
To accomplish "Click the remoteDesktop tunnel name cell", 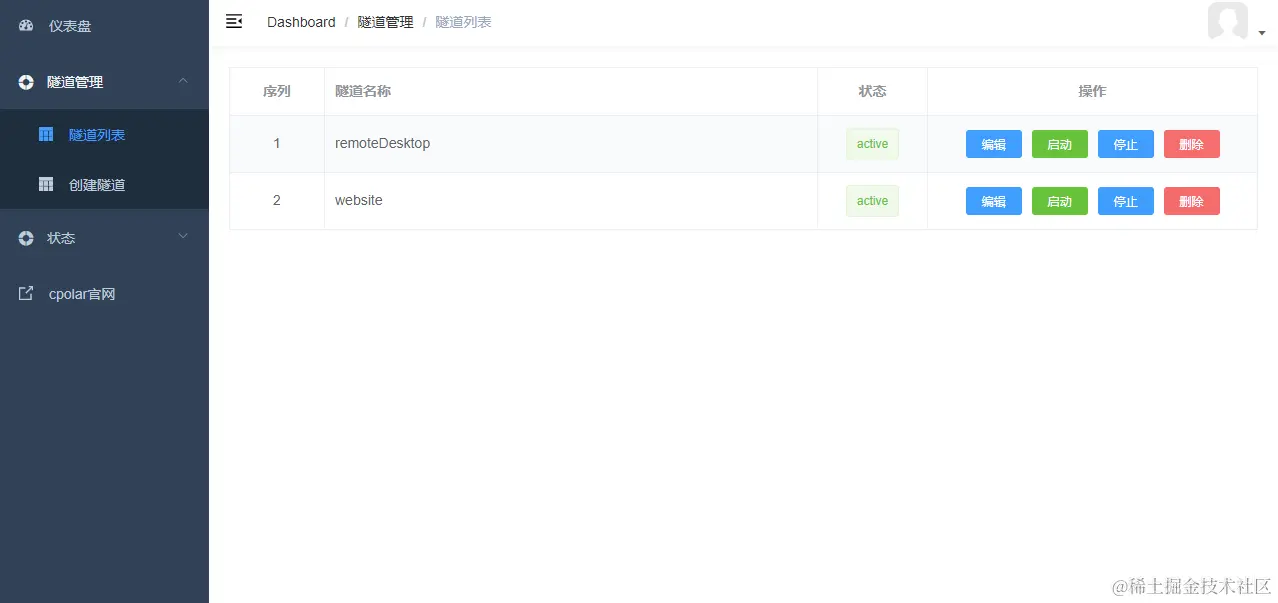I will pos(571,144).
